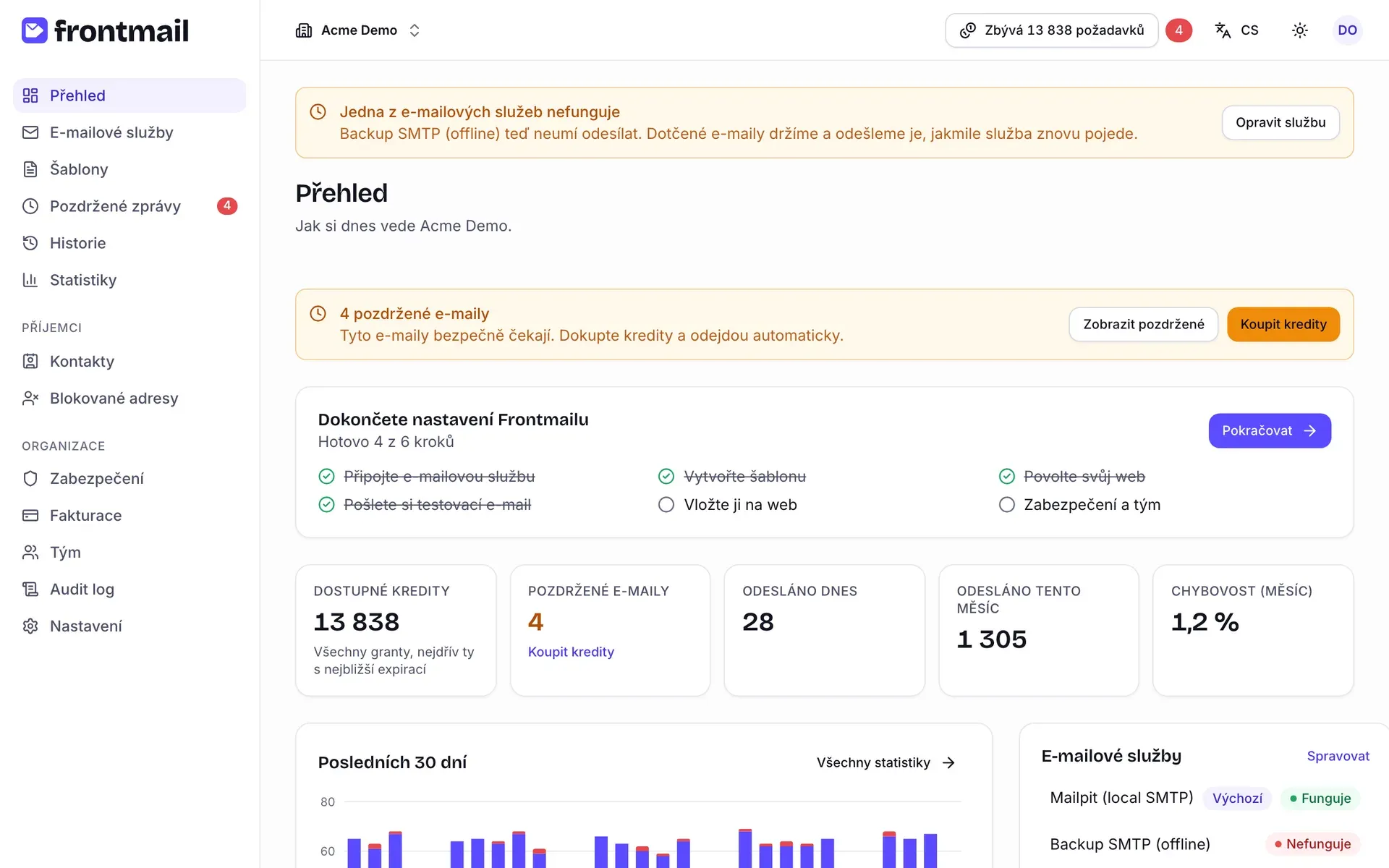Click the Přehled dashboard grid icon
1389x868 pixels.
click(30, 95)
